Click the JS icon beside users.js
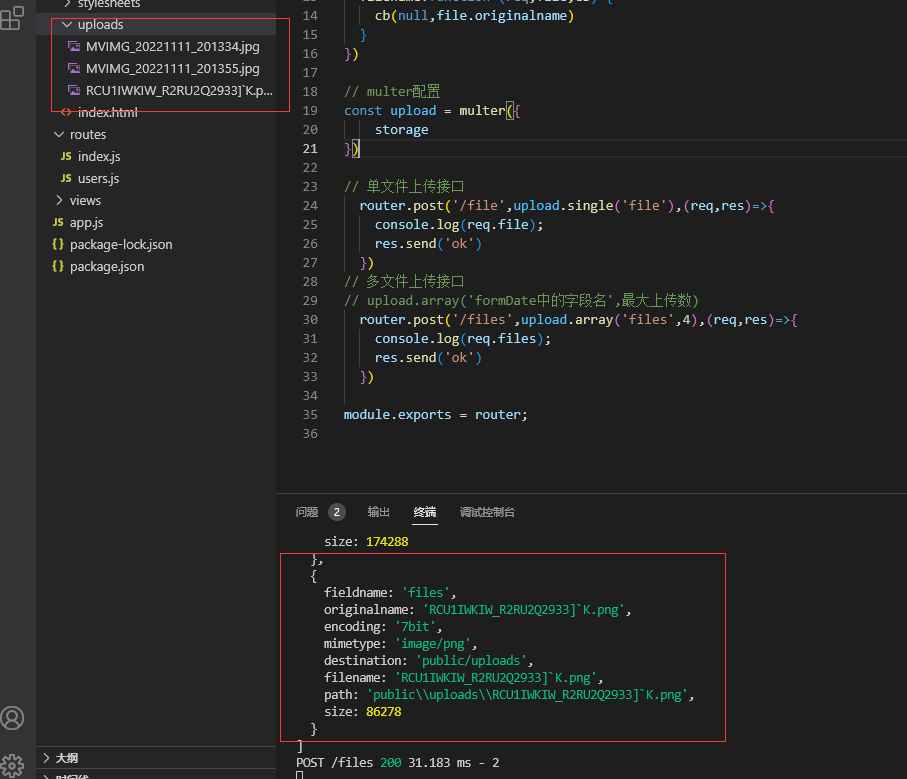The image size is (907, 779). click(66, 178)
